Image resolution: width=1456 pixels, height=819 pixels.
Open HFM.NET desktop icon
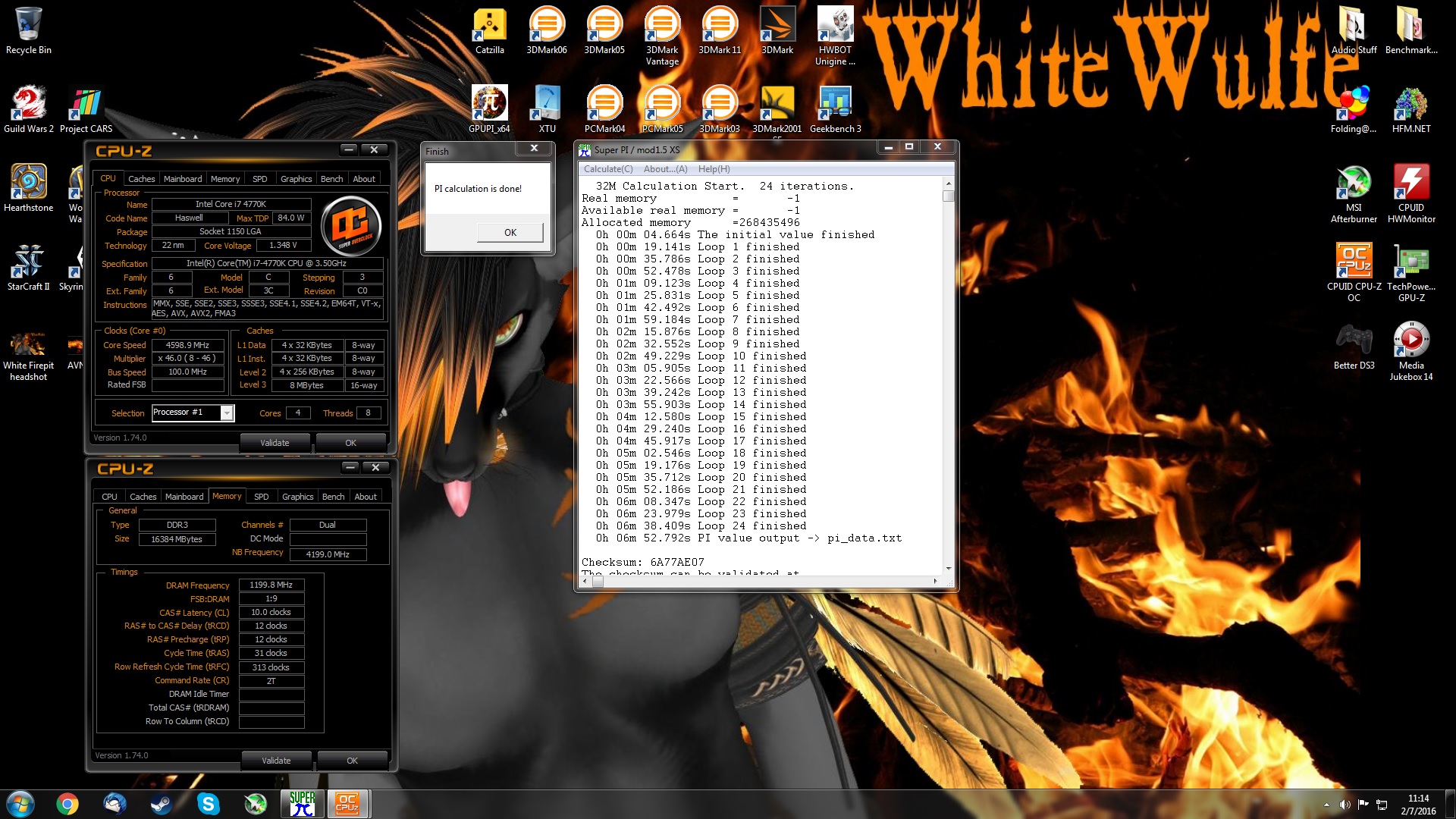(x=1411, y=109)
